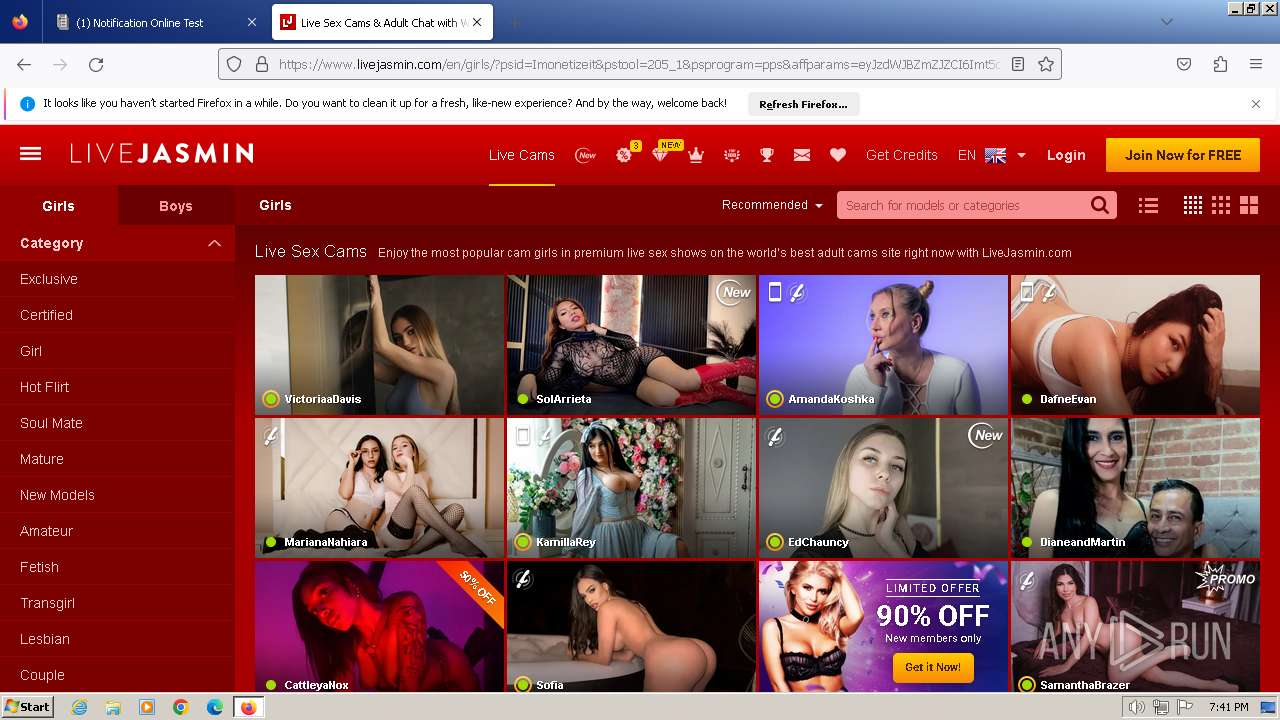Select the large grid view icon
Screen dimensions: 1280x720
pyautogui.click(x=1249, y=205)
